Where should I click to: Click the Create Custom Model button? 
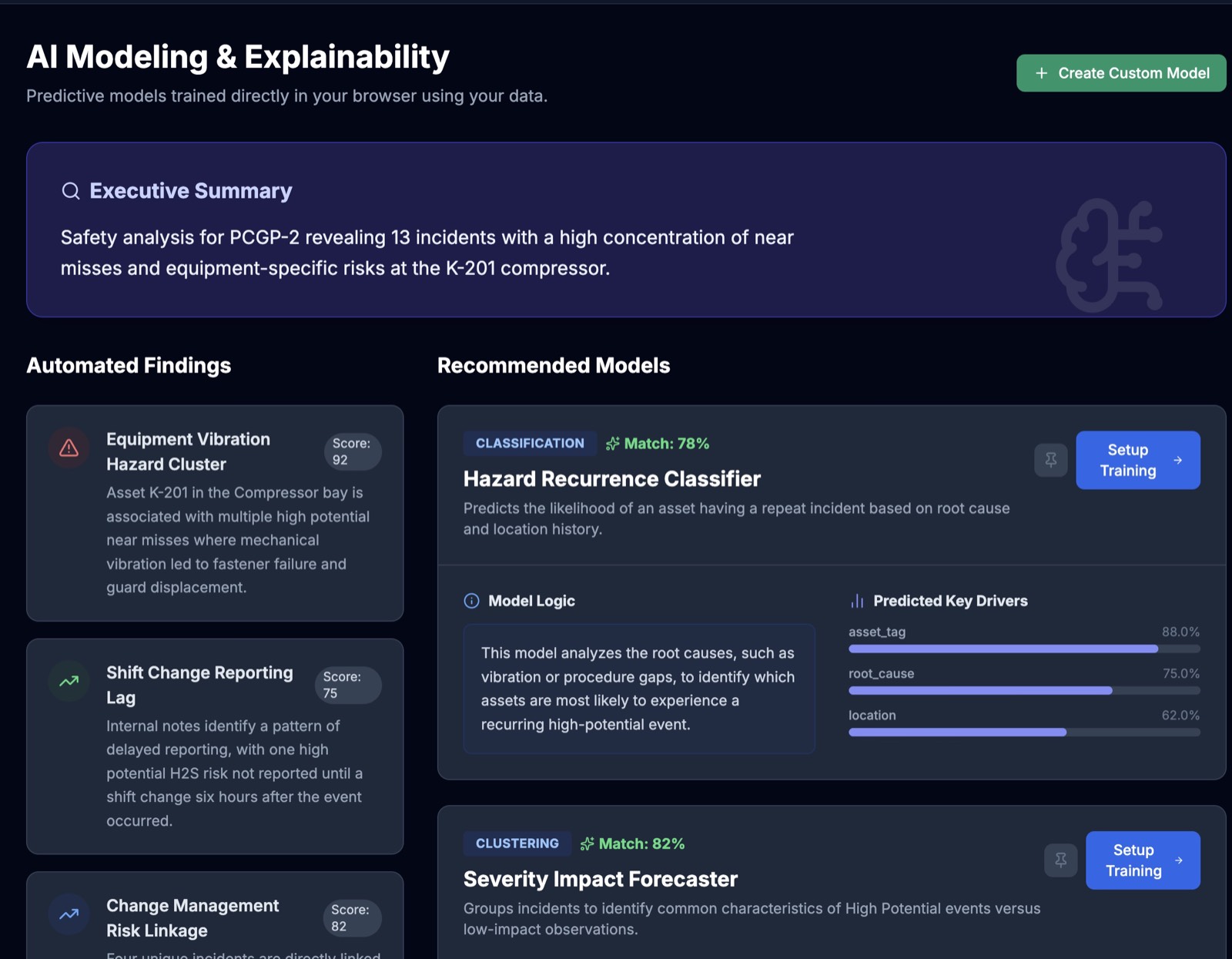tap(1120, 73)
